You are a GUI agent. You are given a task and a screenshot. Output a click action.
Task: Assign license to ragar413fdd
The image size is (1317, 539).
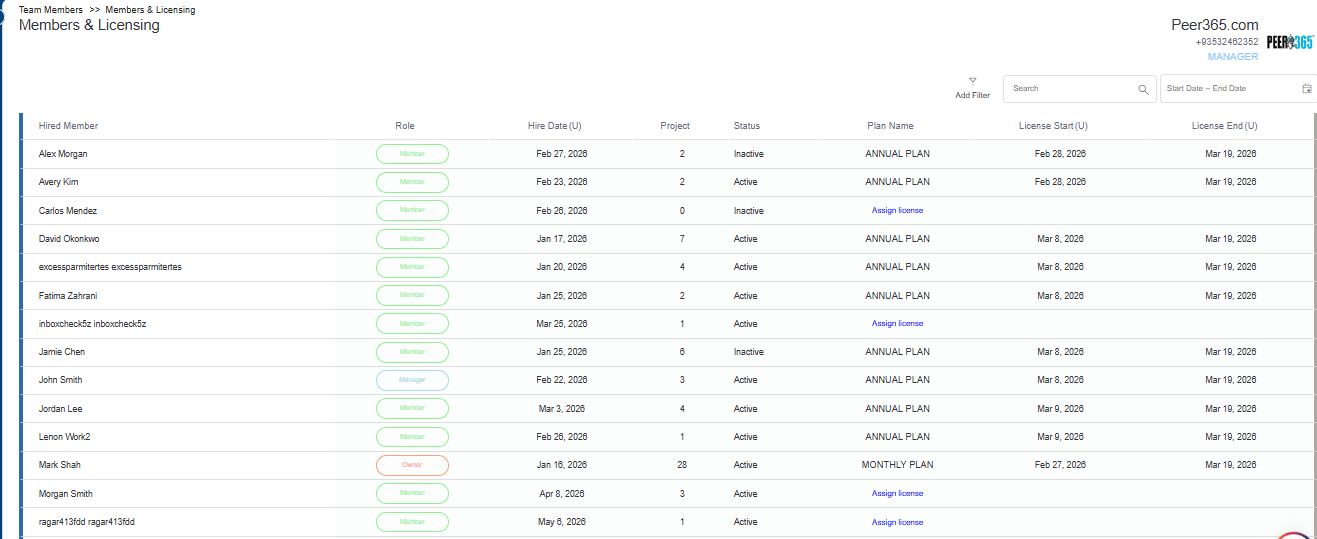897,522
